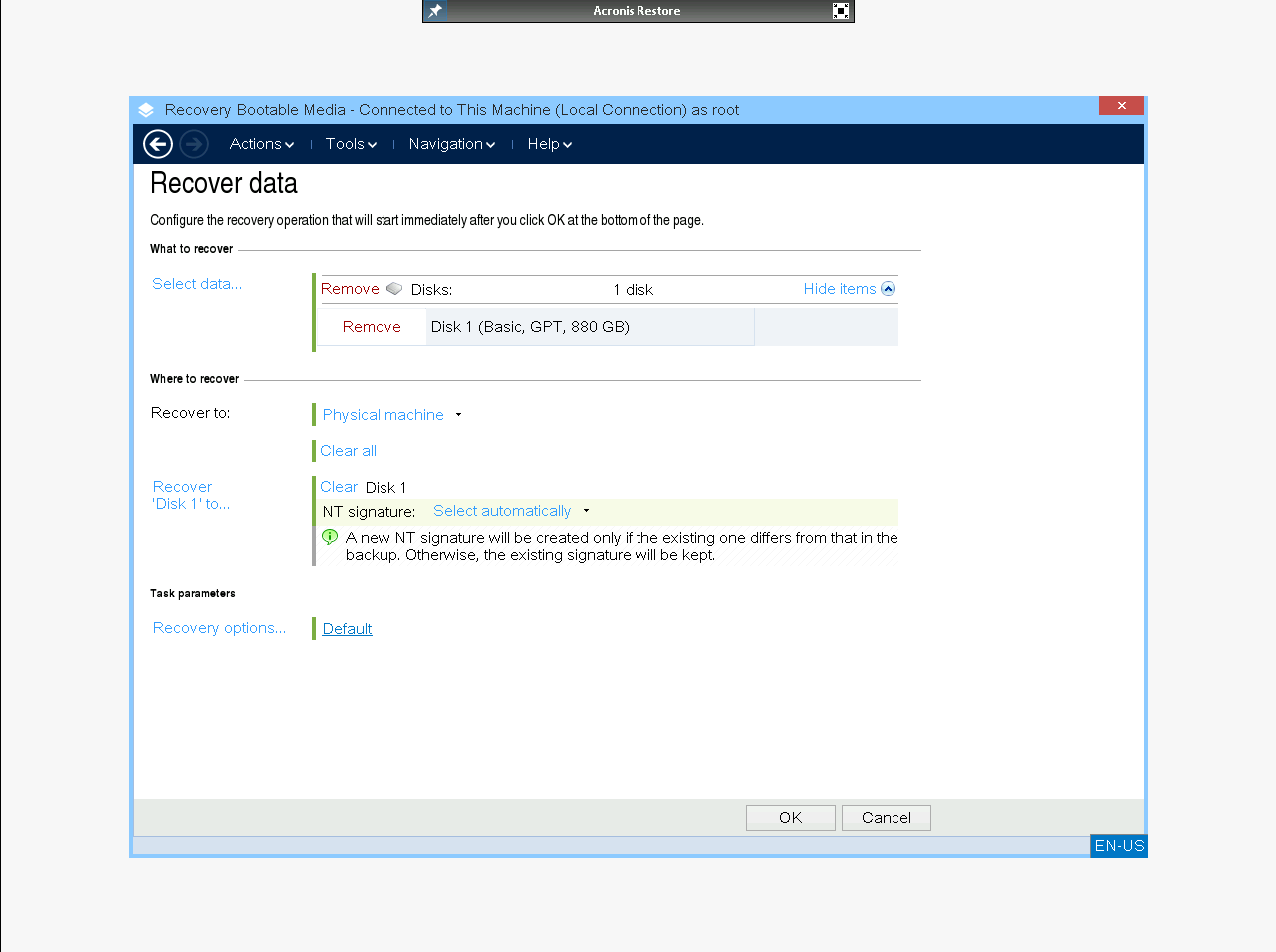The image size is (1276, 952).
Task: Click the fullscreen icon in Acronis Restore bar
Action: [x=841, y=11]
